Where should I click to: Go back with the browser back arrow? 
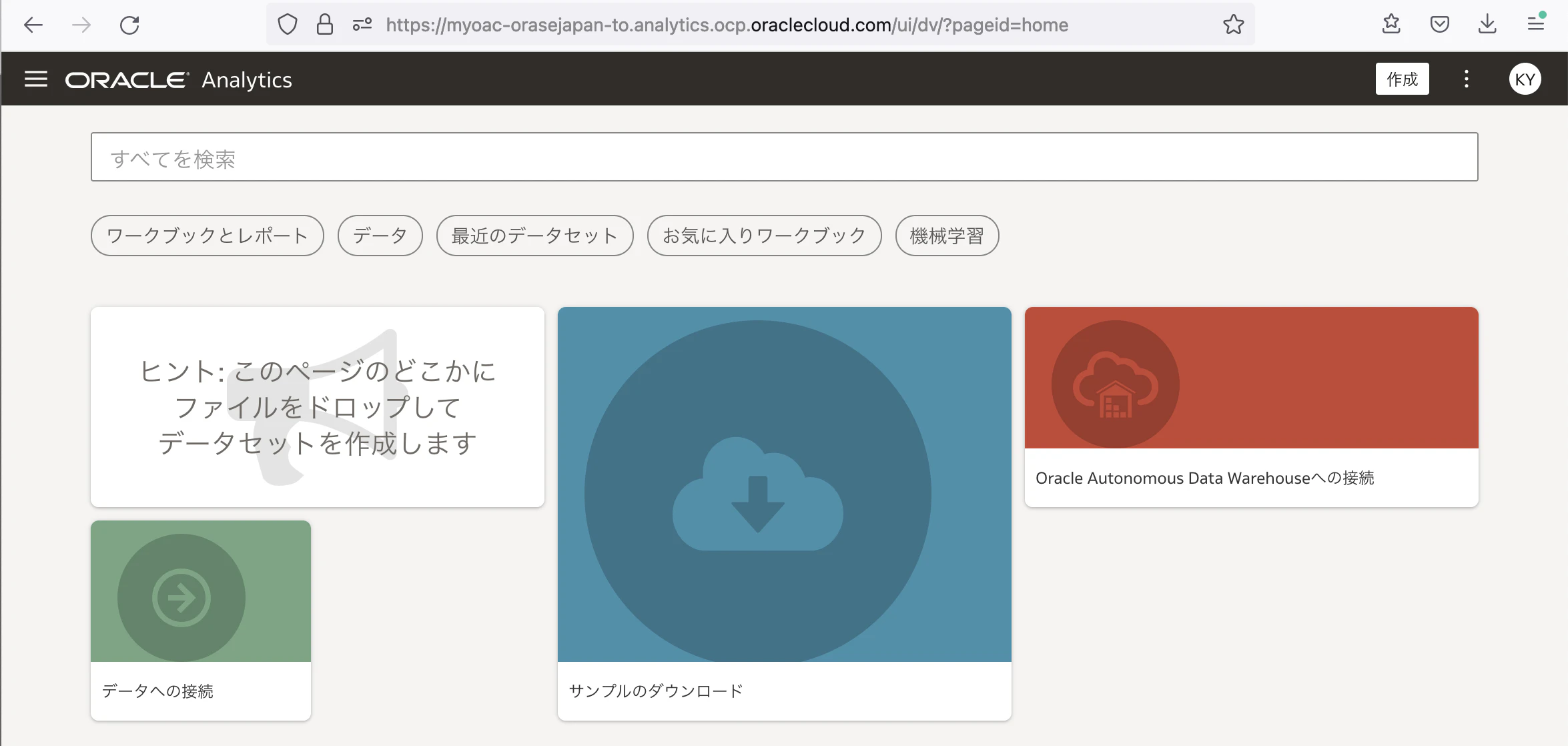coord(33,25)
